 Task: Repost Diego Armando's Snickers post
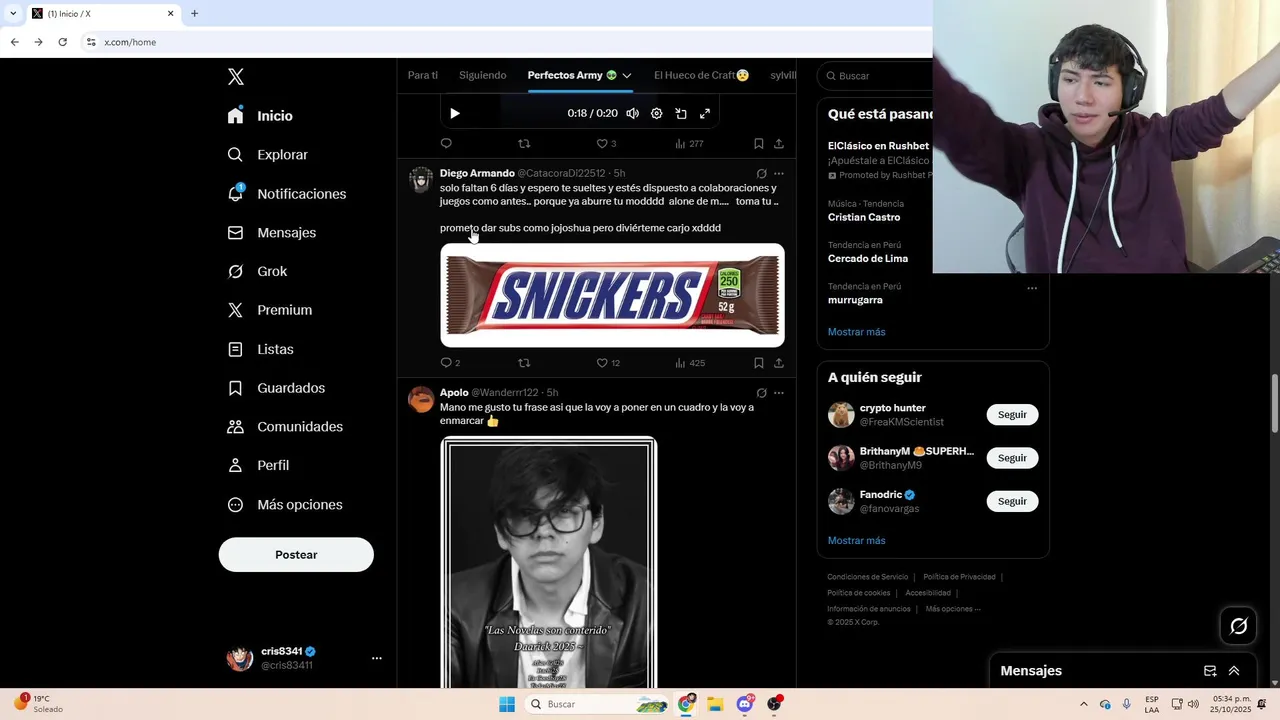524,363
